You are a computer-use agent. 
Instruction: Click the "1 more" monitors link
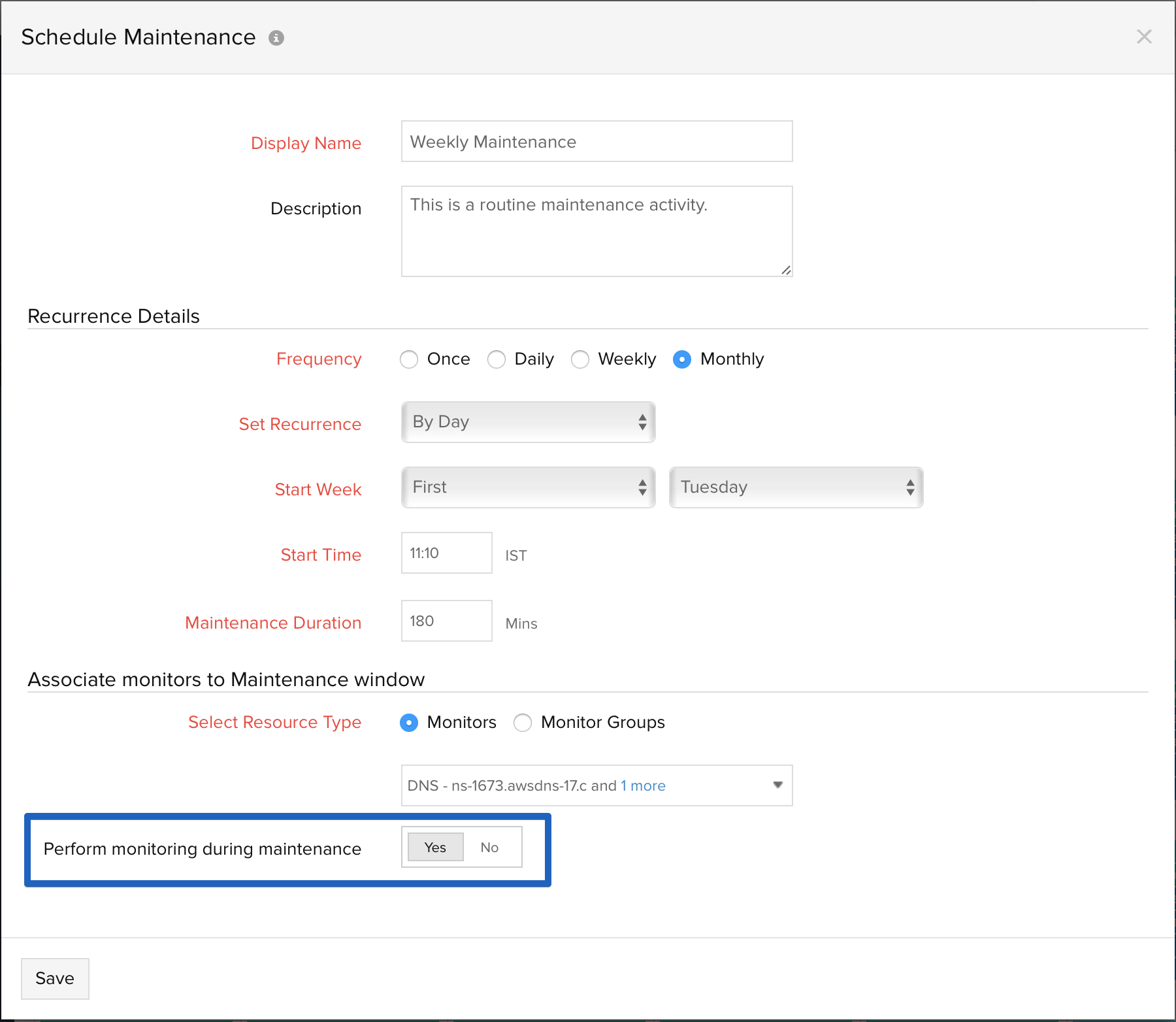(643, 785)
